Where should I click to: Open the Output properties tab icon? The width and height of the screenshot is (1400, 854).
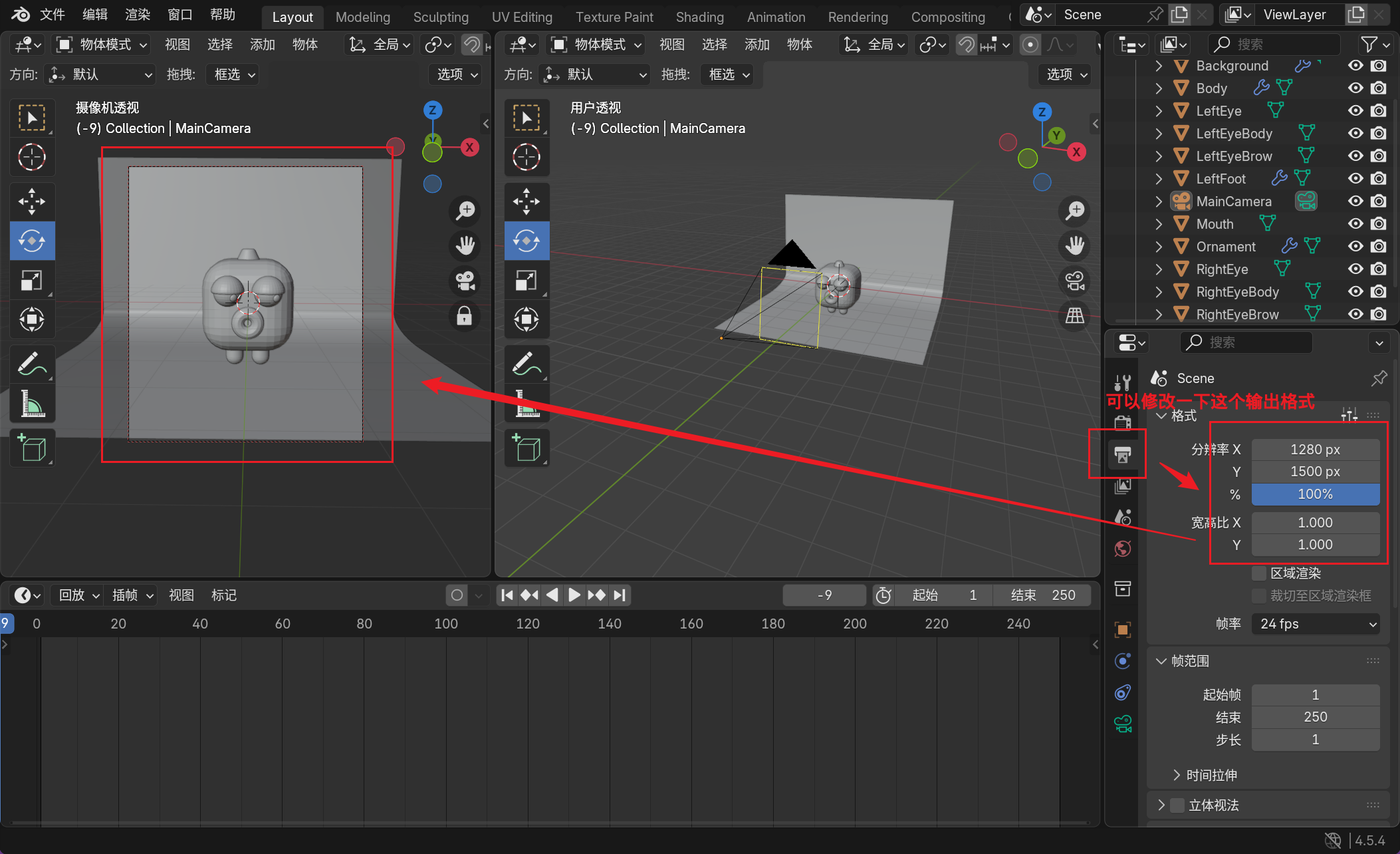coord(1123,454)
